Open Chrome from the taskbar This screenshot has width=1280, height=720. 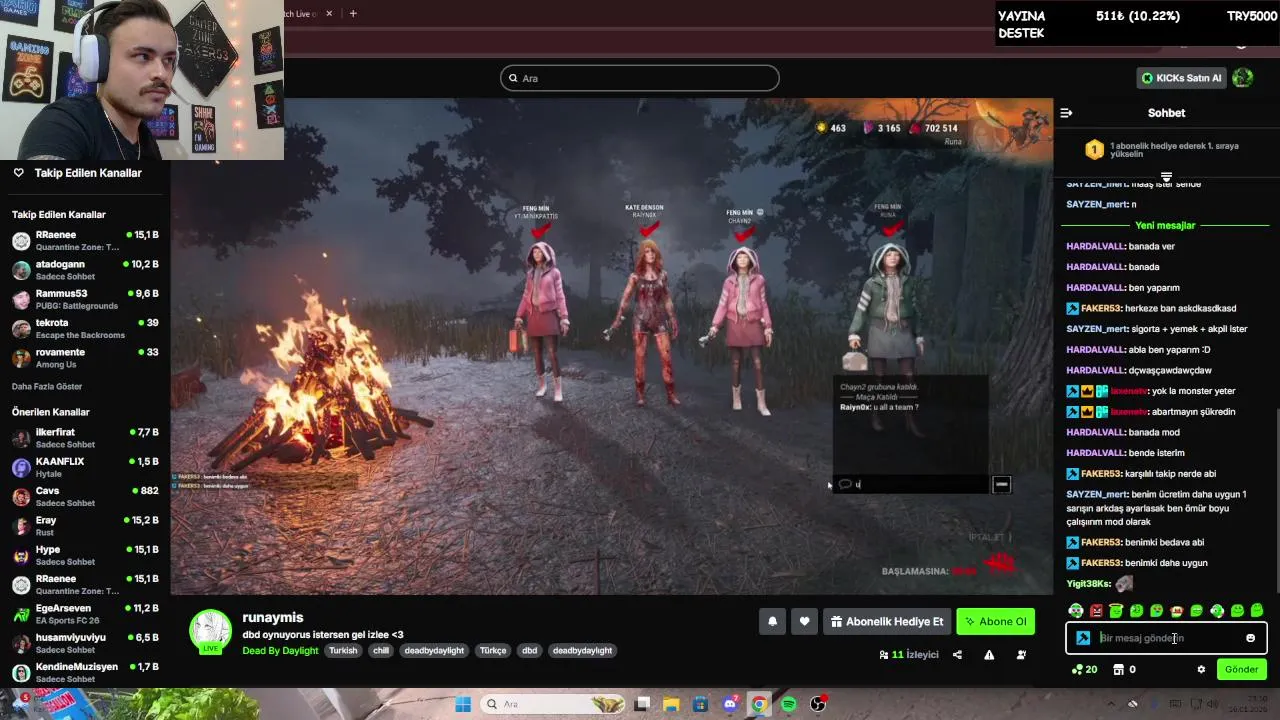point(759,704)
